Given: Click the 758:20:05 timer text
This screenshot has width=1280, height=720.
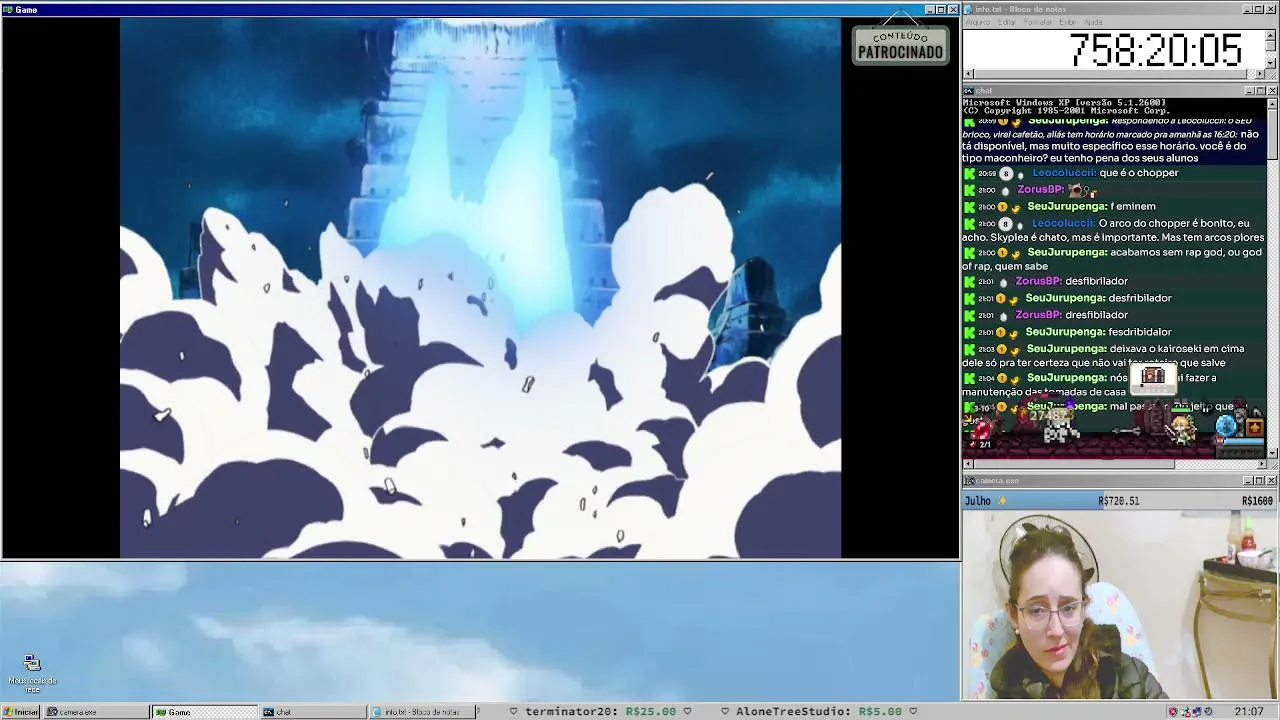Looking at the screenshot, I should (1156, 50).
